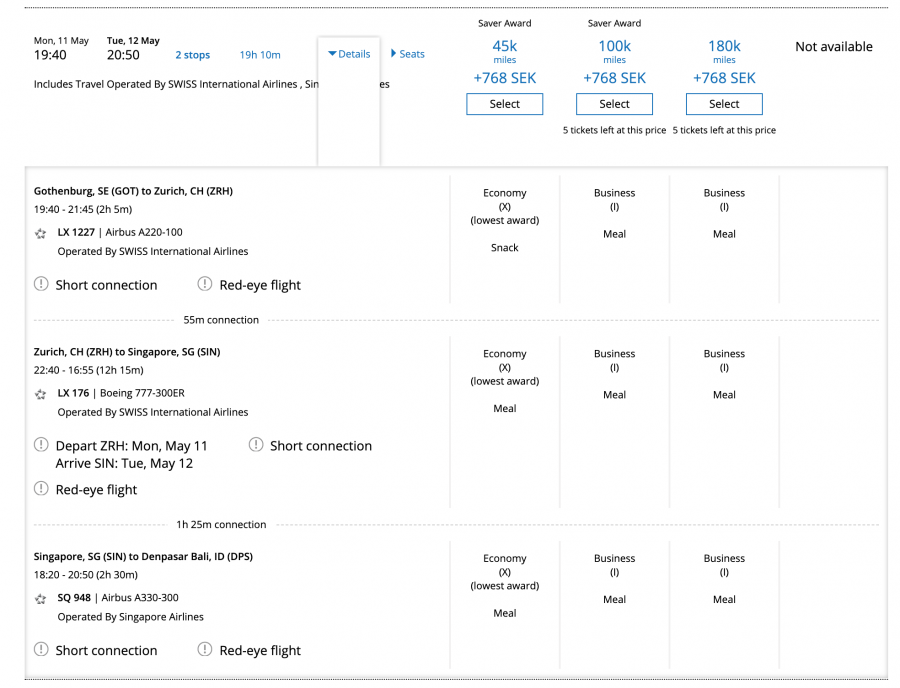This screenshot has height=688, width=900.
Task: Open the 2 stops details link
Action: [x=192, y=54]
